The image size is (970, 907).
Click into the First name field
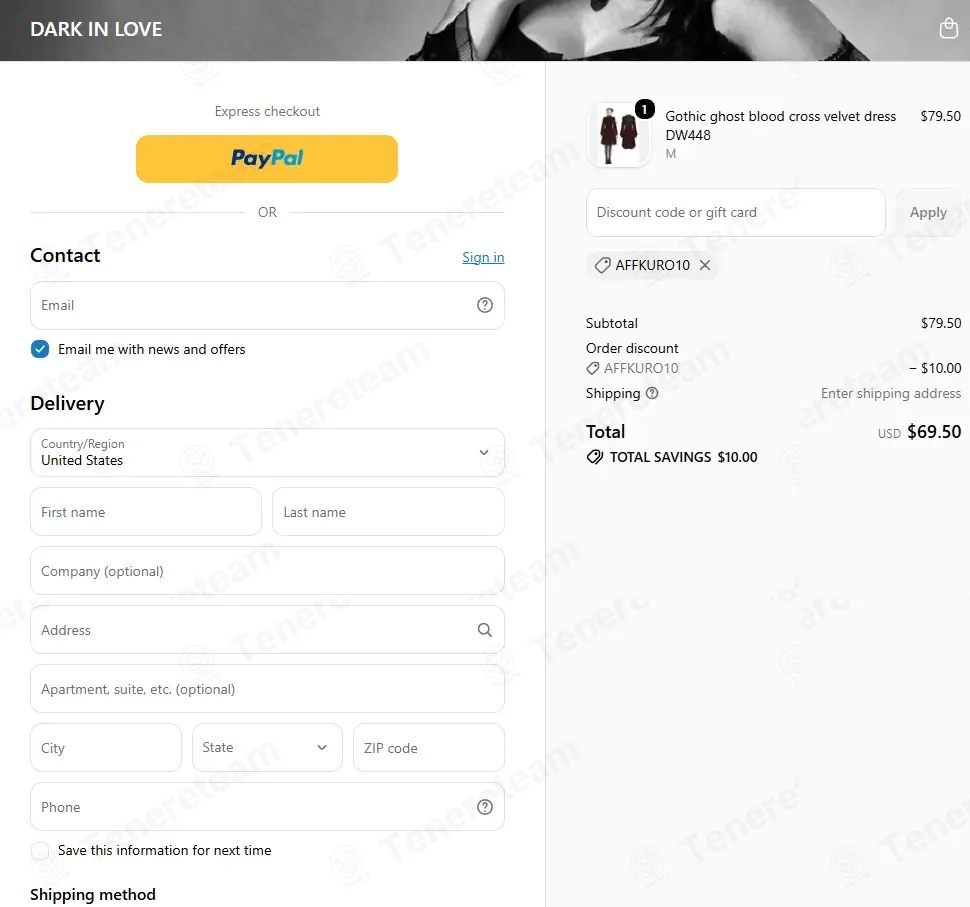(146, 512)
